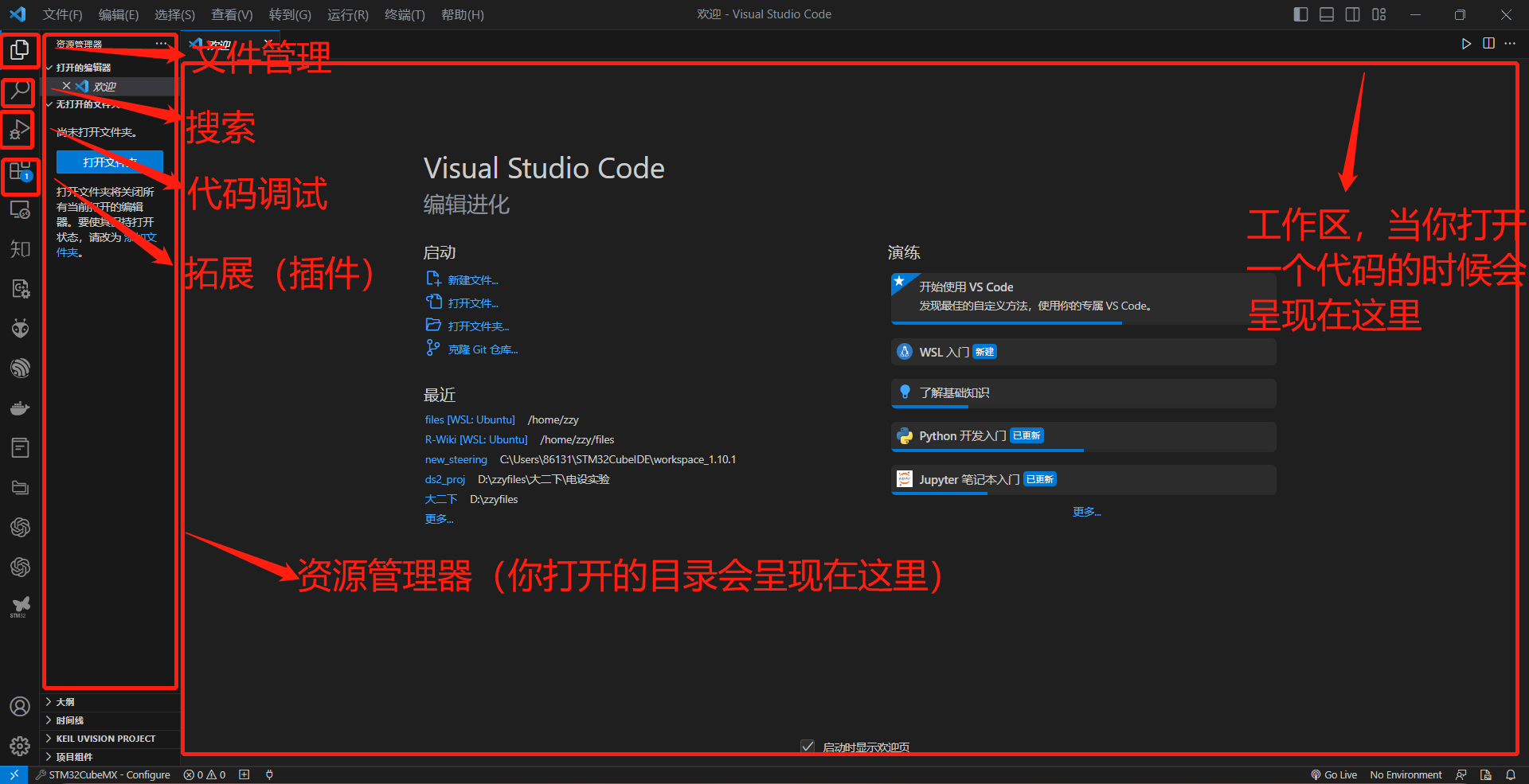This screenshot has width=1529, height=784.
Task: Open the Docker whale icon in the activity bar
Action: pyautogui.click(x=20, y=408)
